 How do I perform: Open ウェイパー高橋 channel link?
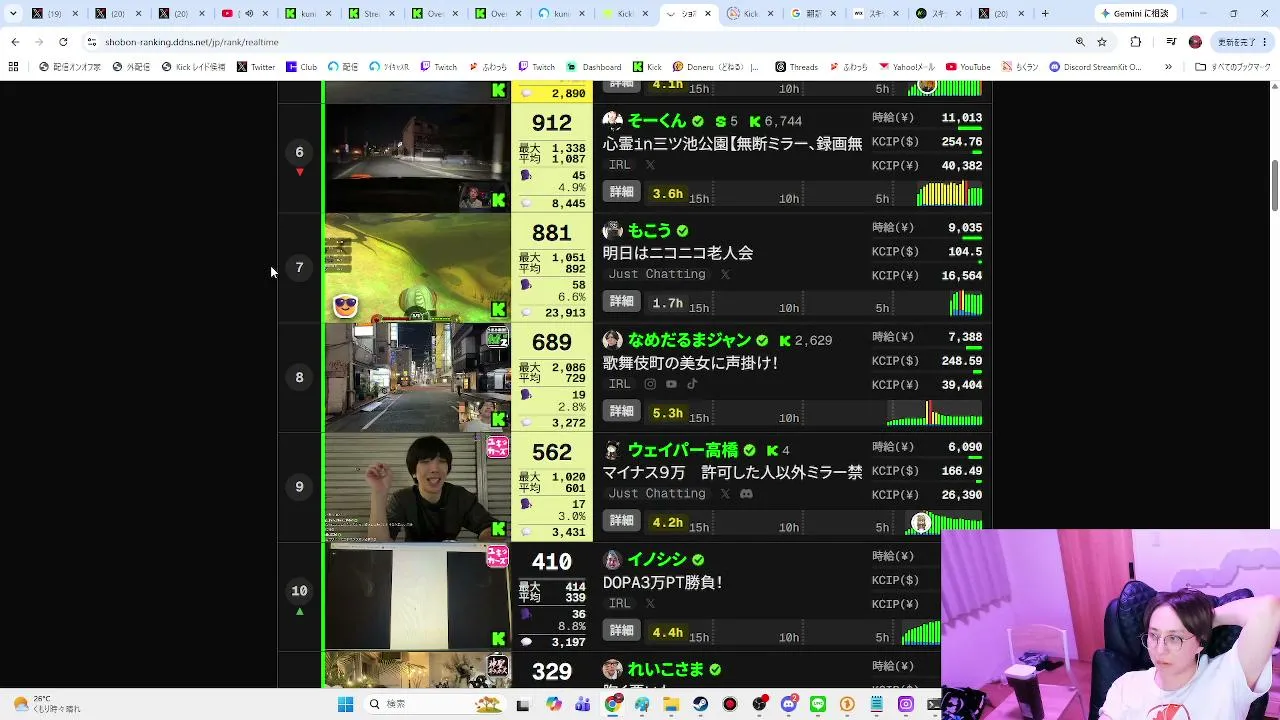point(682,450)
